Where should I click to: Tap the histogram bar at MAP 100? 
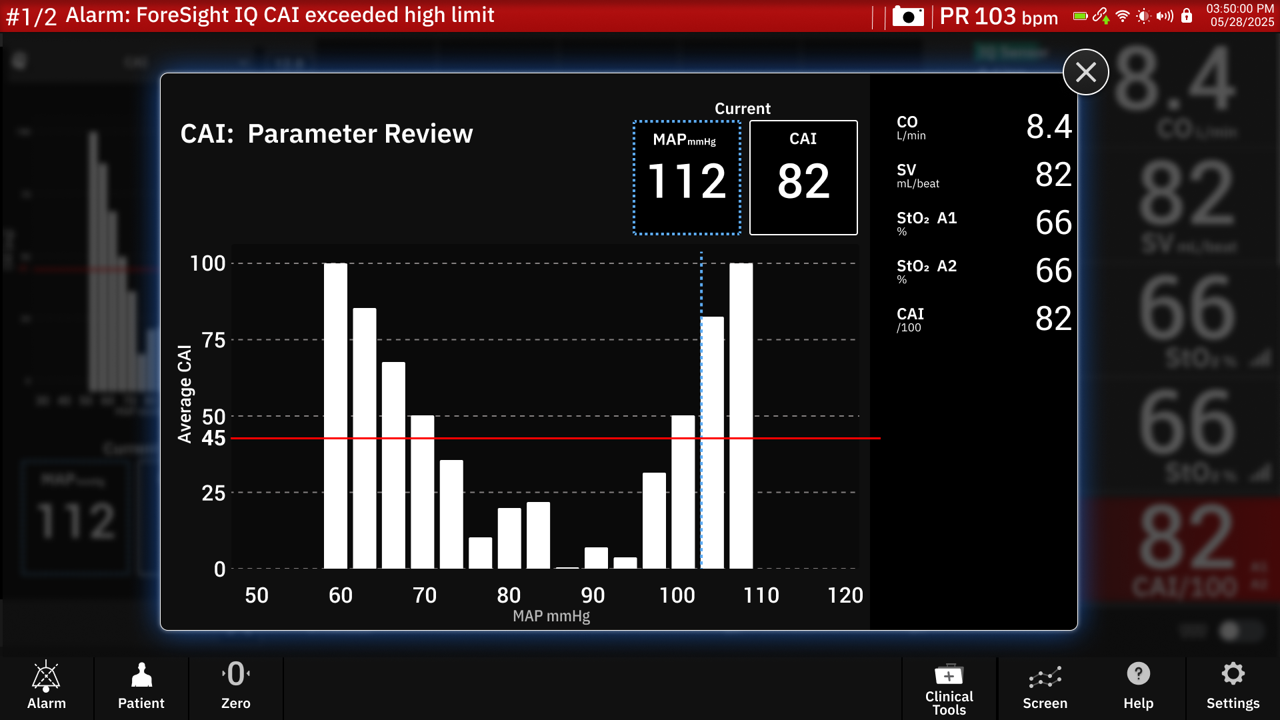click(683, 492)
